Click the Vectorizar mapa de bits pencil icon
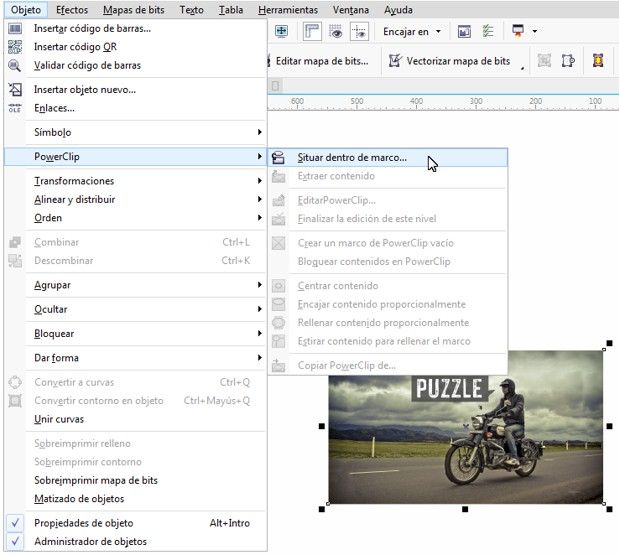 (395, 61)
